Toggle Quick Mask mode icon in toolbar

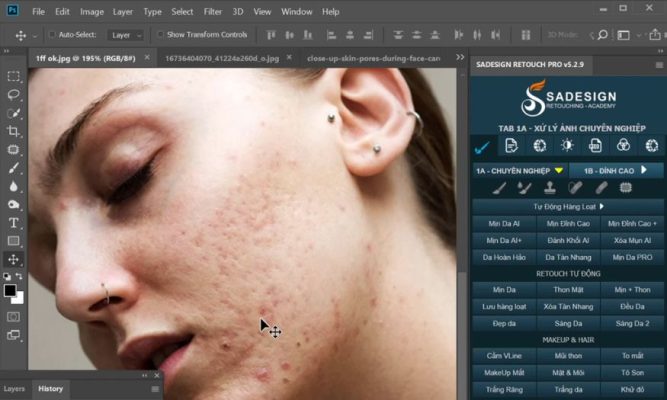coord(13,317)
